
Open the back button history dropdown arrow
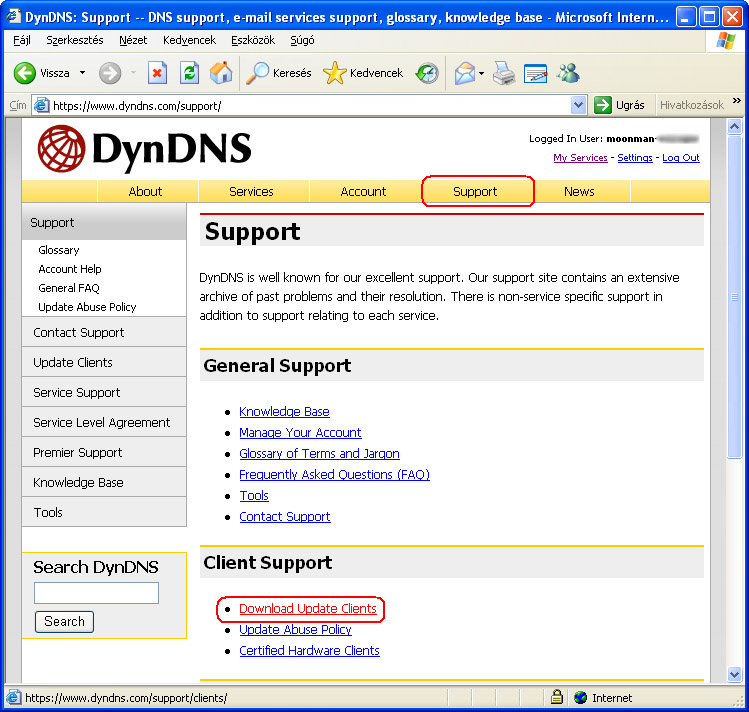(x=82, y=73)
